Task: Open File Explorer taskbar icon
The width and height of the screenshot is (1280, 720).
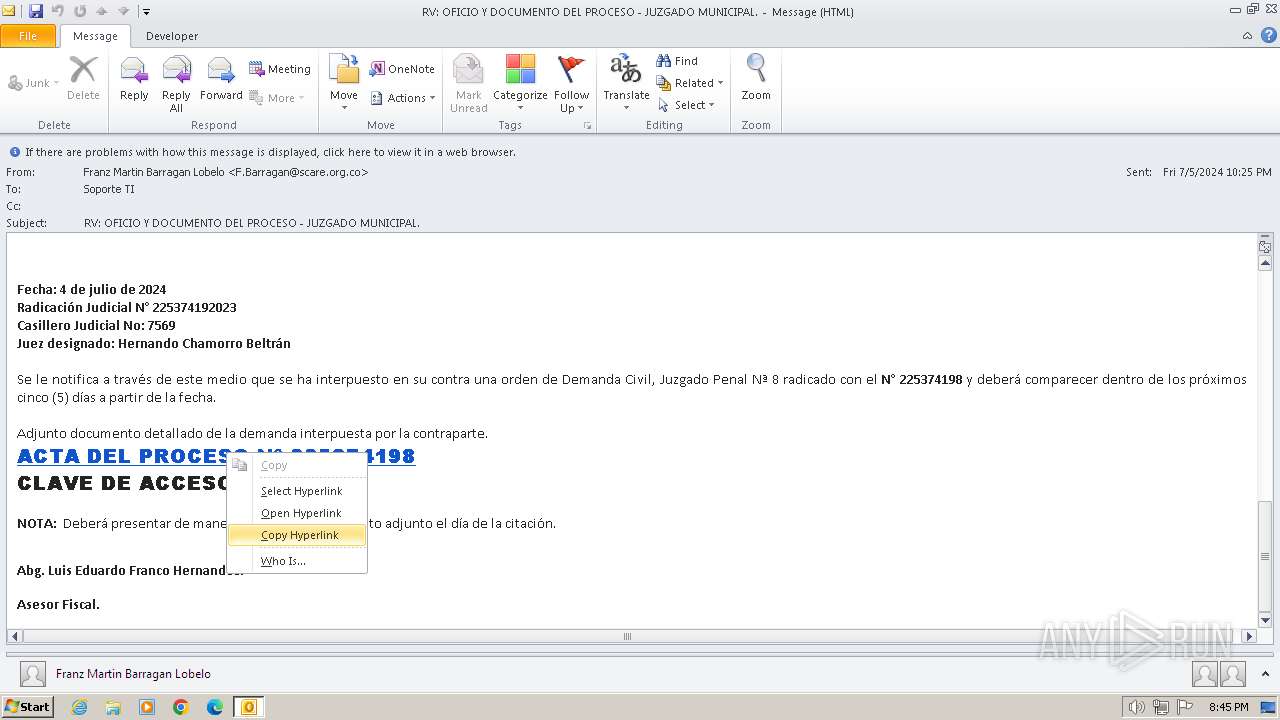Action: coord(113,707)
